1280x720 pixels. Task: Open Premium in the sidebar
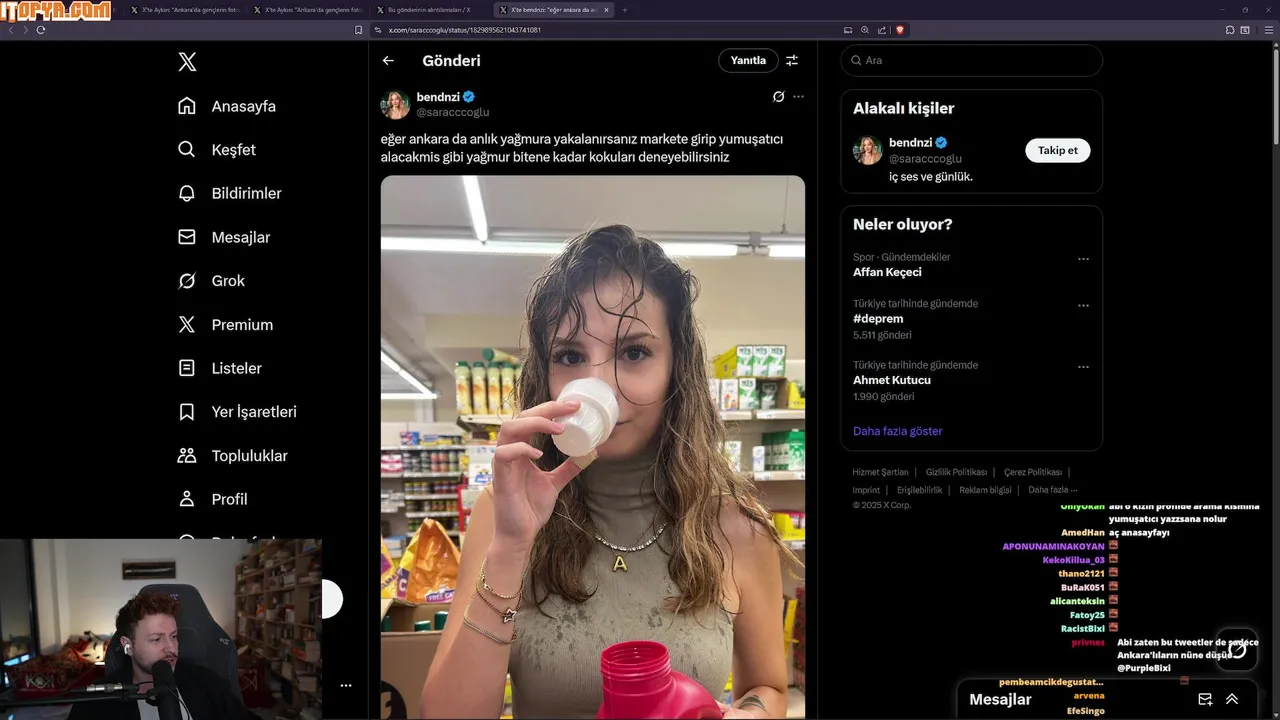point(225,325)
